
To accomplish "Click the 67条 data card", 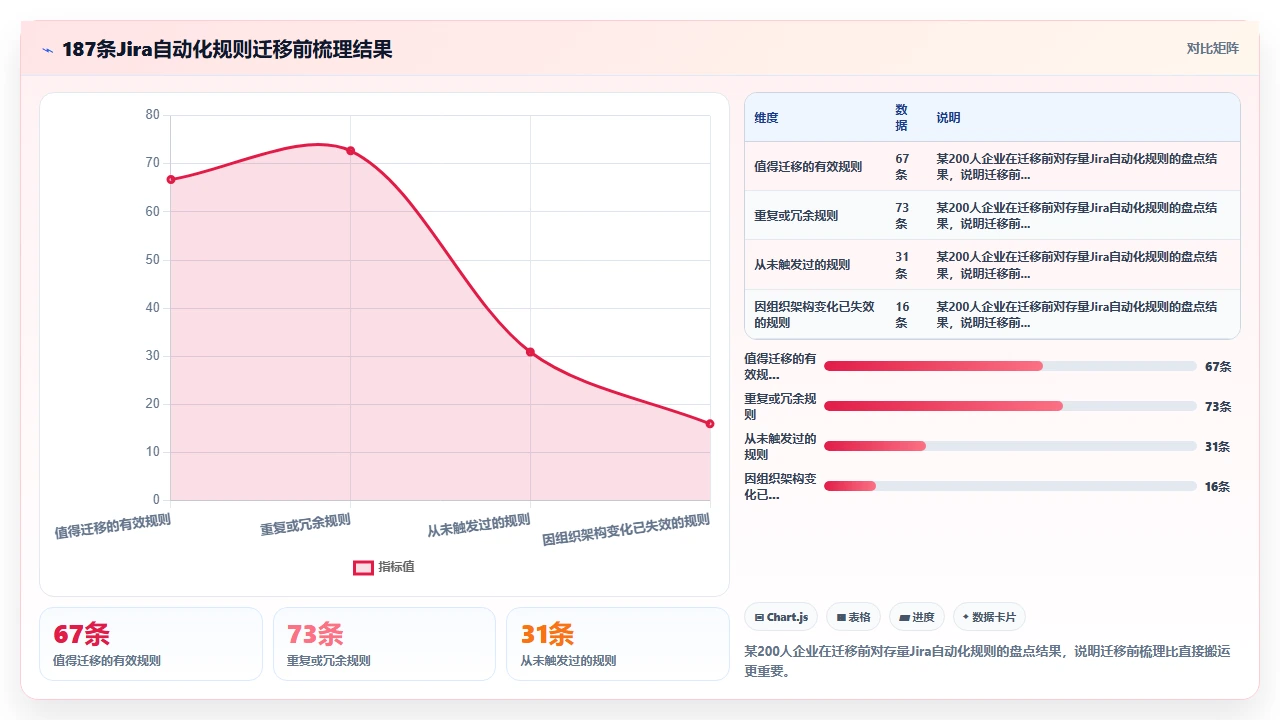I will pos(151,644).
